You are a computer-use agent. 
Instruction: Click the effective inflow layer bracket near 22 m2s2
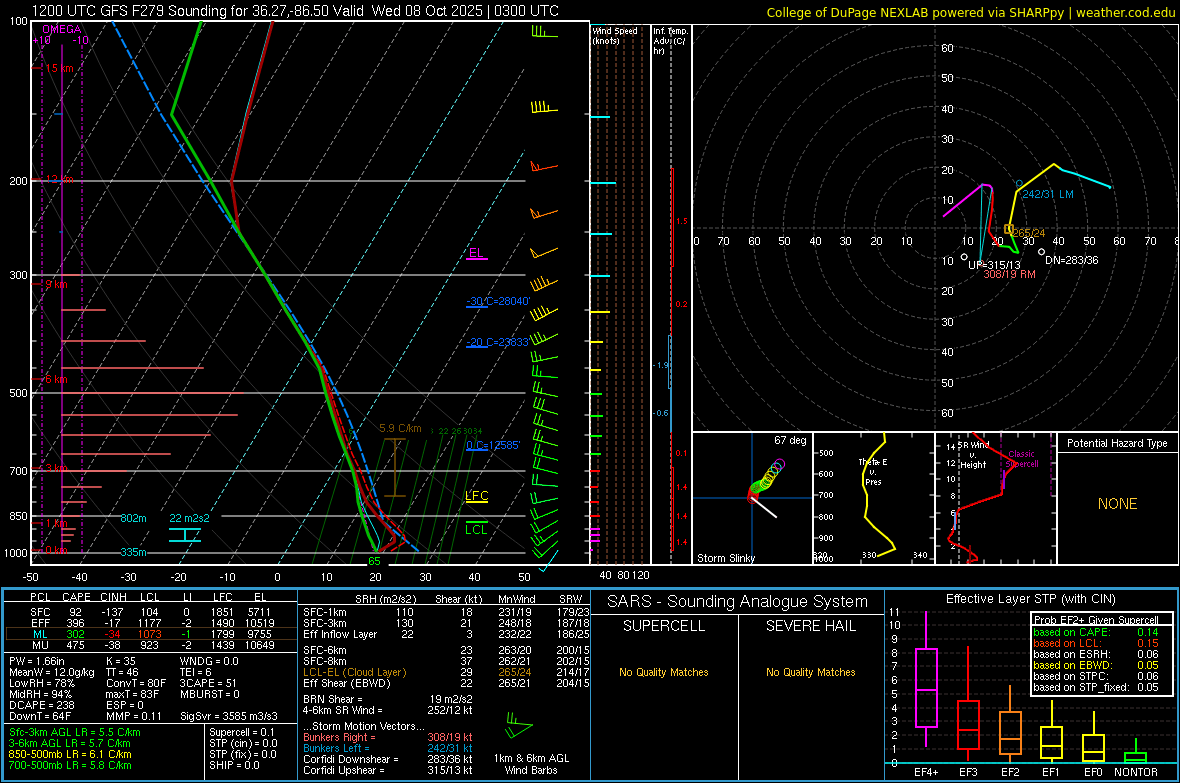click(184, 535)
